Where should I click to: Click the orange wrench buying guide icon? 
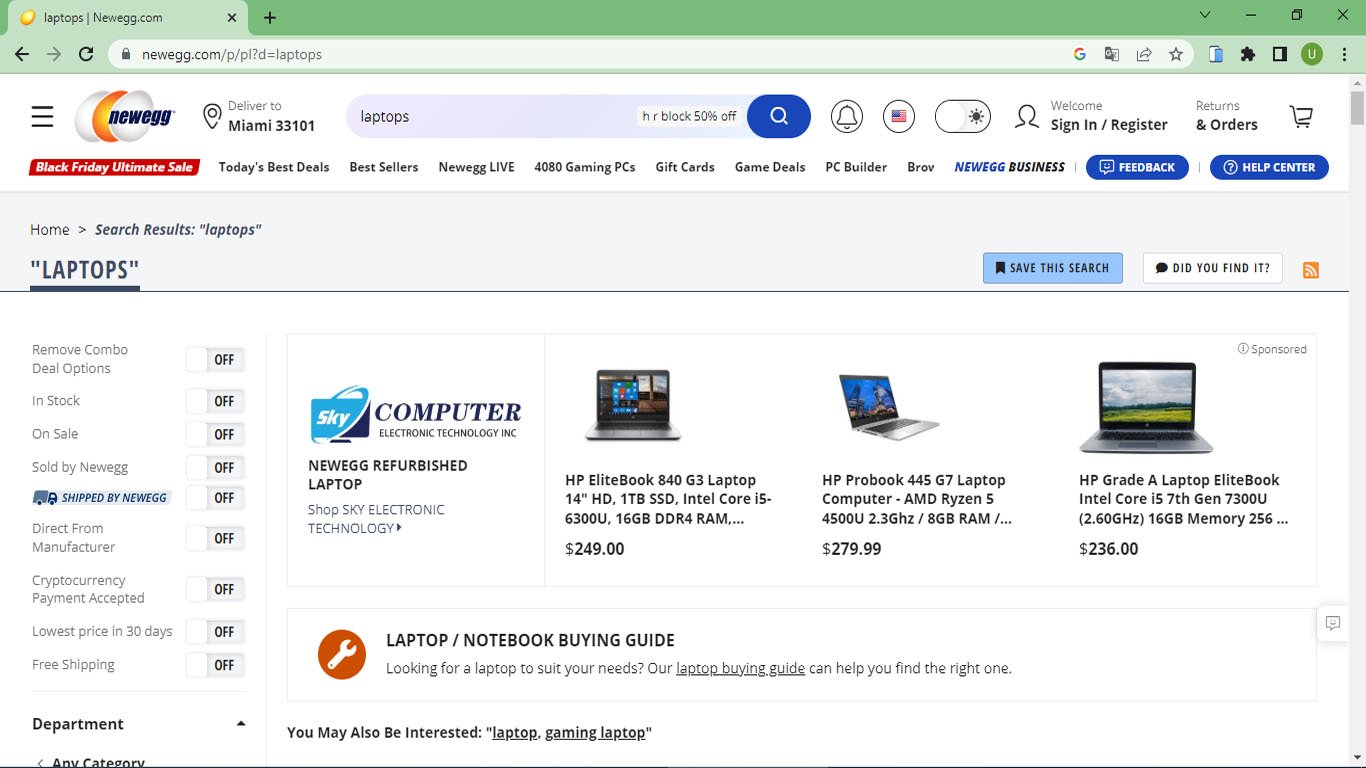(x=342, y=655)
